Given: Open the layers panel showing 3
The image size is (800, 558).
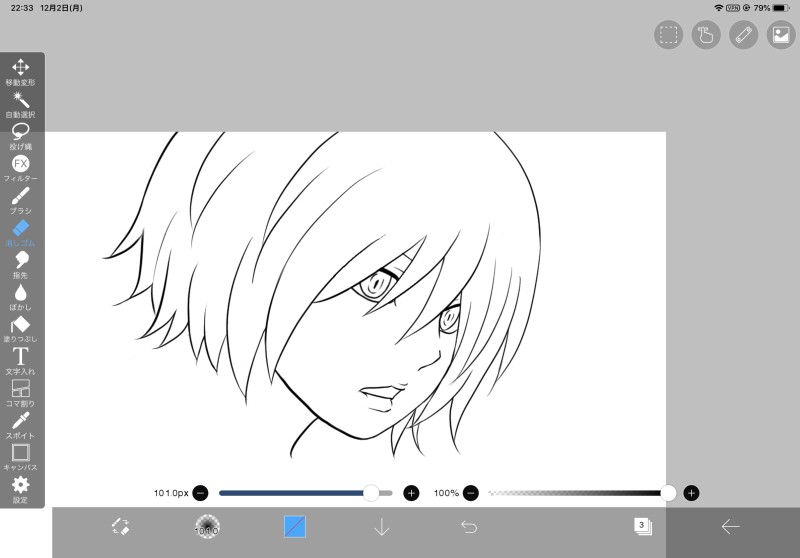Looking at the screenshot, I should 643,526.
